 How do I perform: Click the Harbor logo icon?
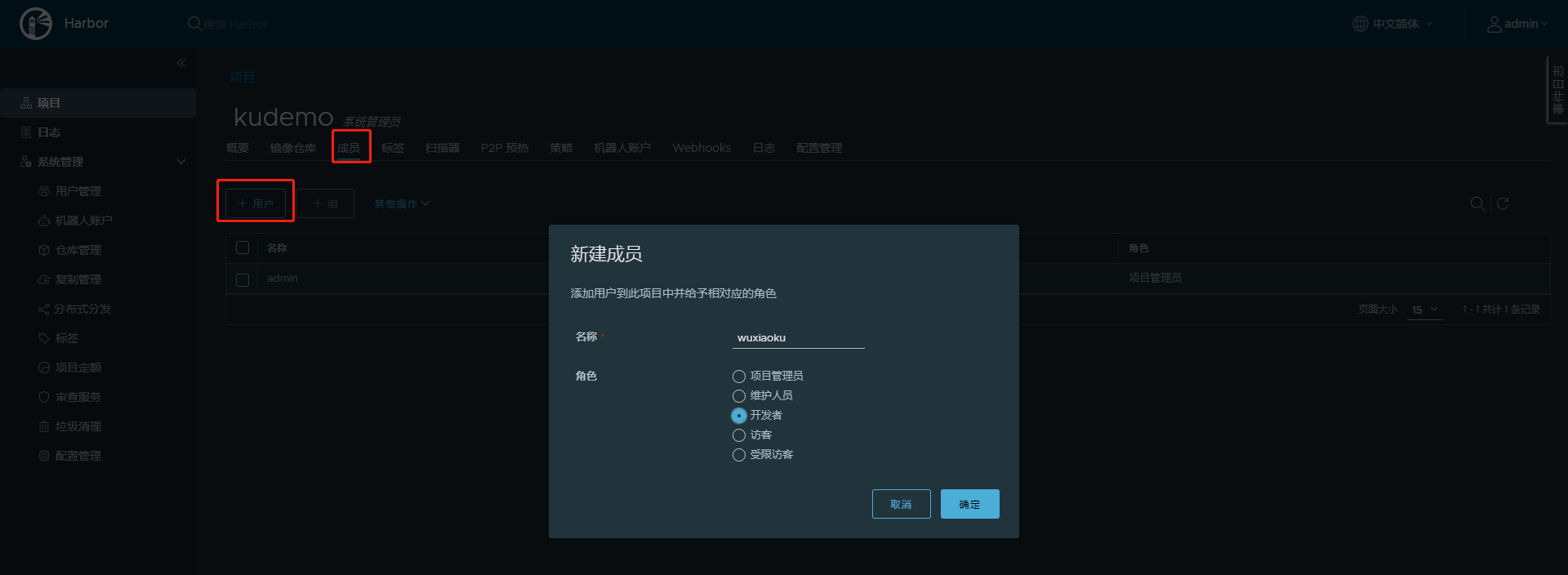pos(35,24)
